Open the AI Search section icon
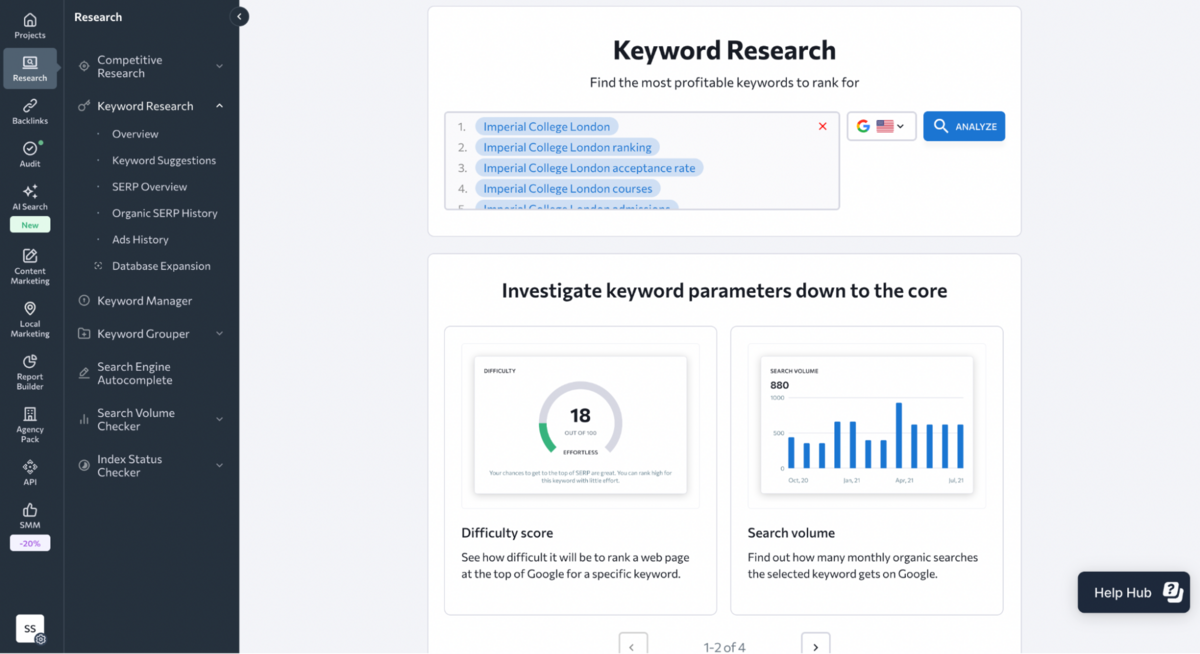The width and height of the screenshot is (1200, 654). (x=30, y=197)
